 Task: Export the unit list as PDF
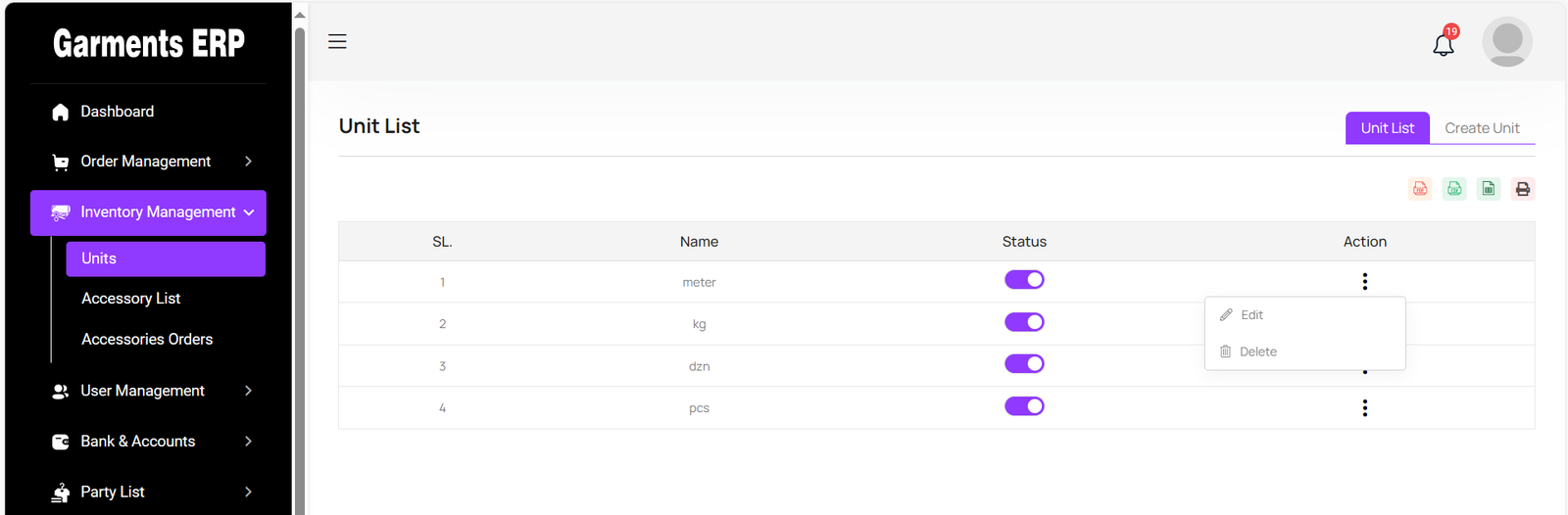(1420, 189)
